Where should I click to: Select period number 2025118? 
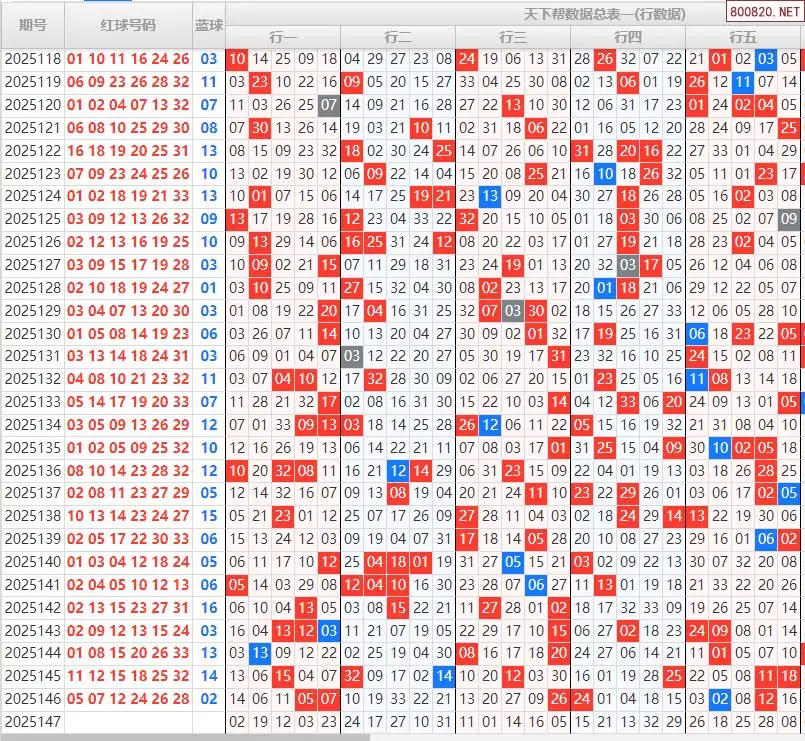click(x=33, y=59)
